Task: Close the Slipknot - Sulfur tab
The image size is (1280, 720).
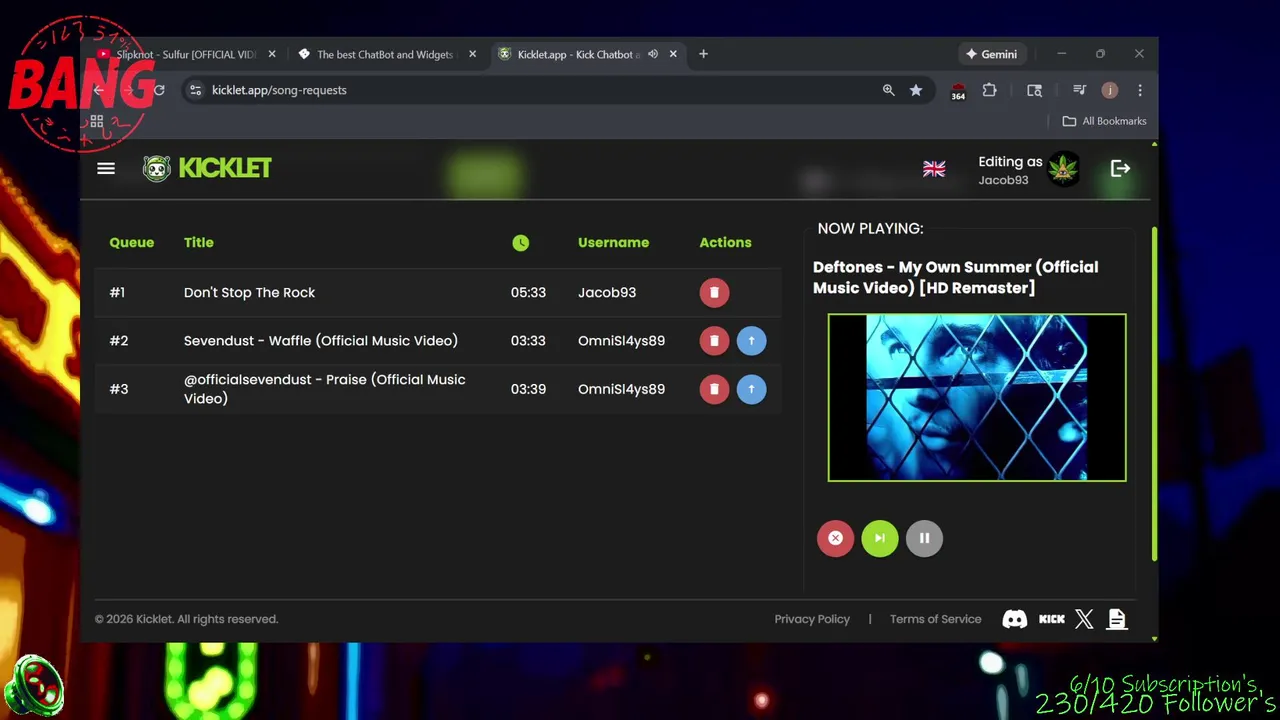Action: click(x=272, y=54)
